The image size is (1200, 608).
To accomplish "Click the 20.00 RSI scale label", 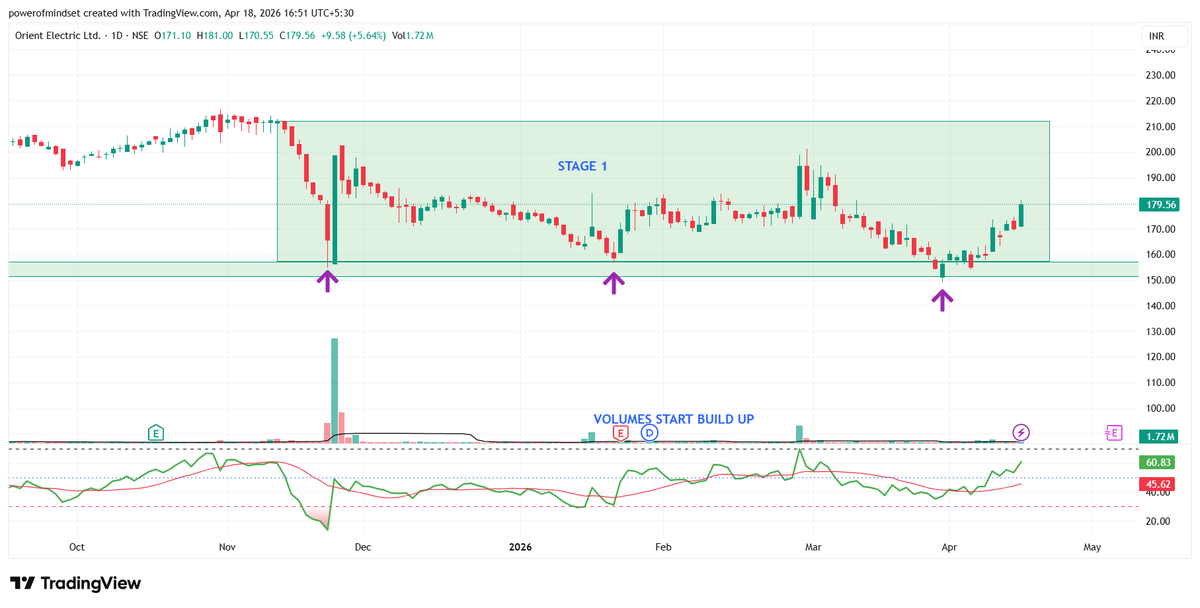I will click(x=1156, y=521).
